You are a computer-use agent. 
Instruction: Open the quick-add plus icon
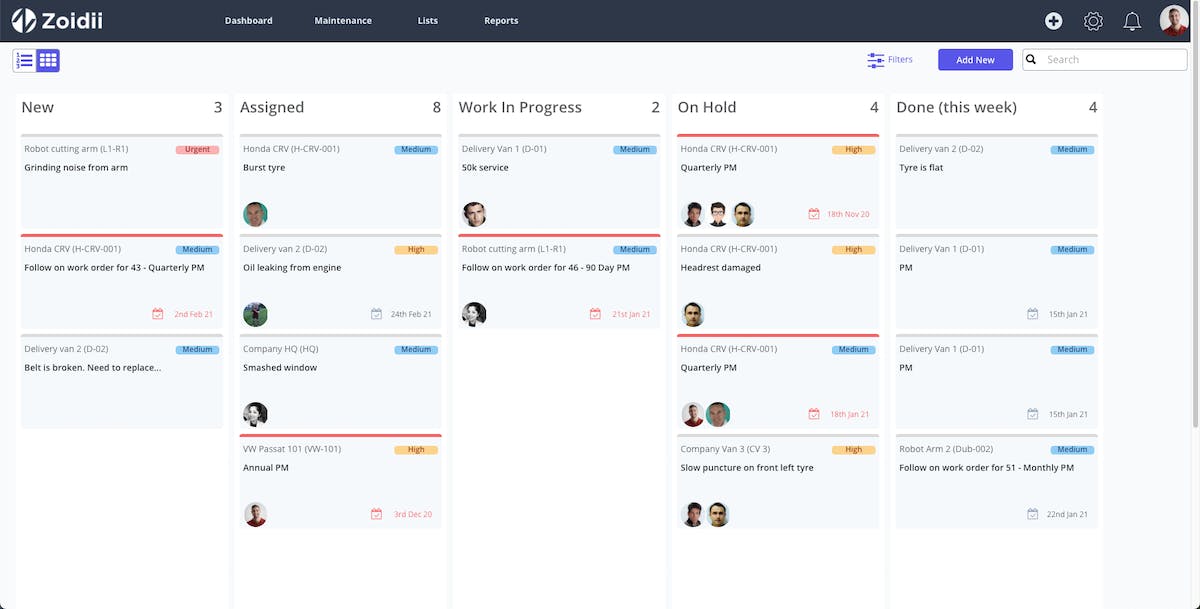point(1053,20)
